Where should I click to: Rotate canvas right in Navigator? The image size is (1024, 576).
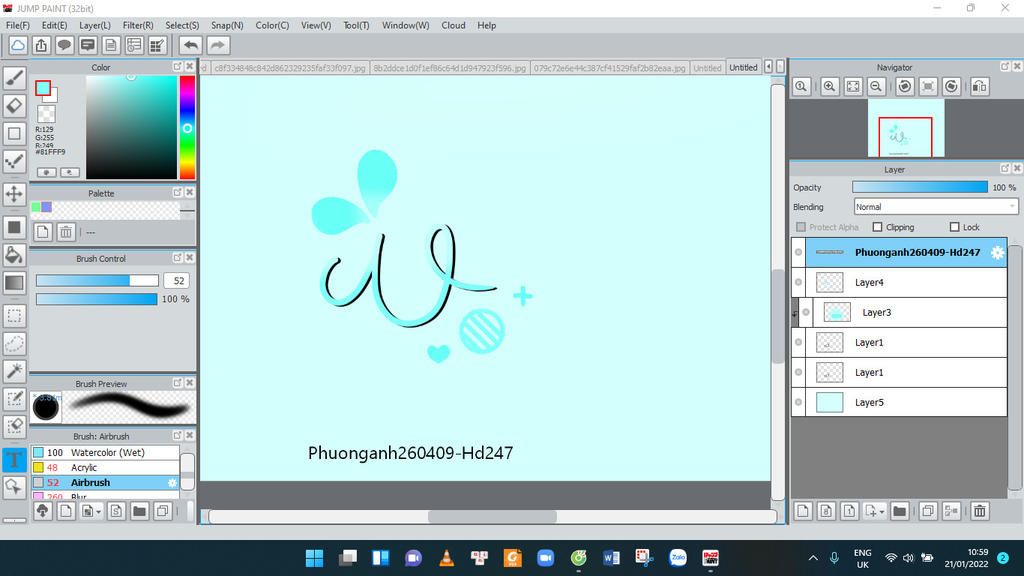click(952, 86)
